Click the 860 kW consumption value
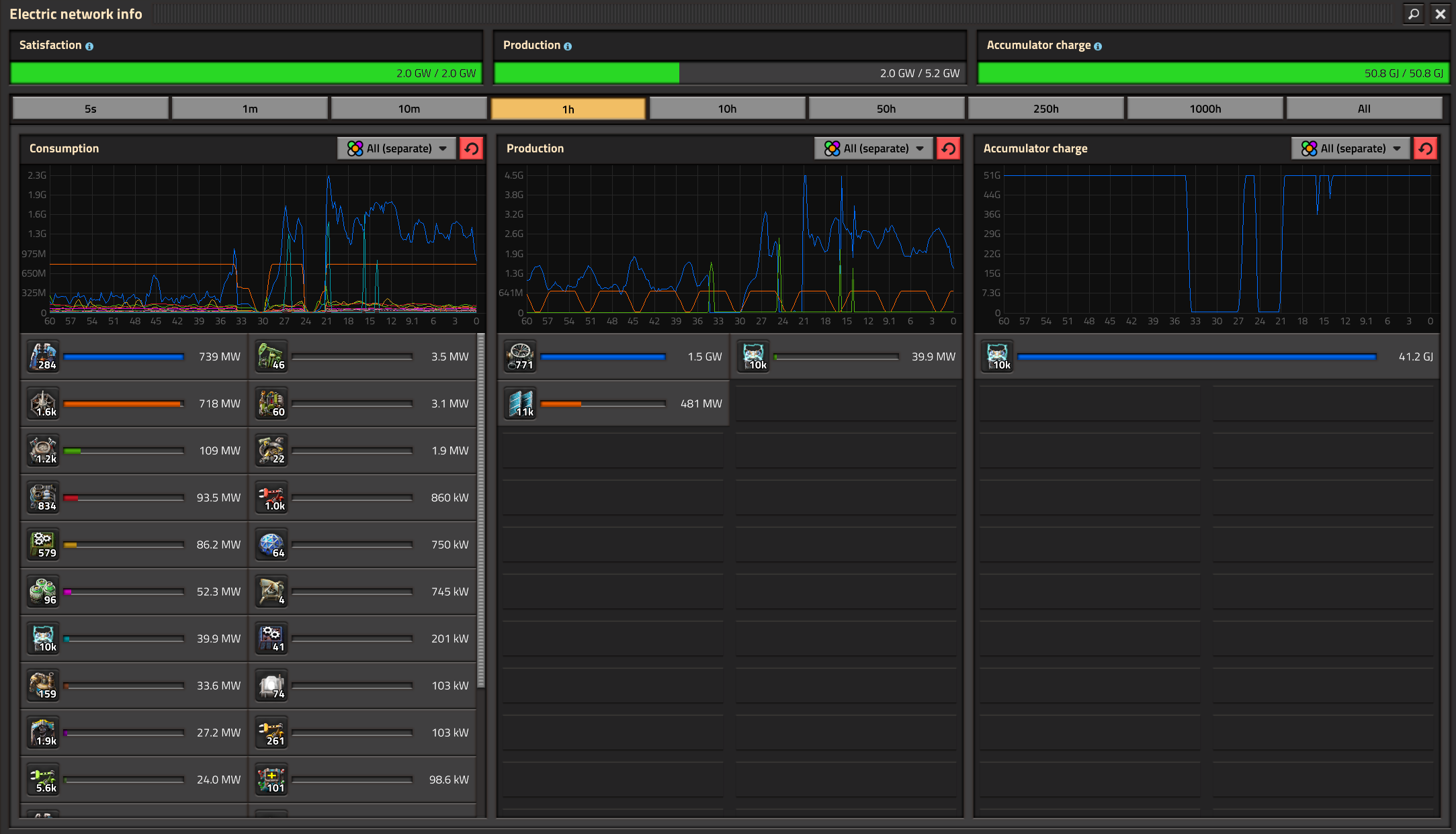 (x=449, y=498)
